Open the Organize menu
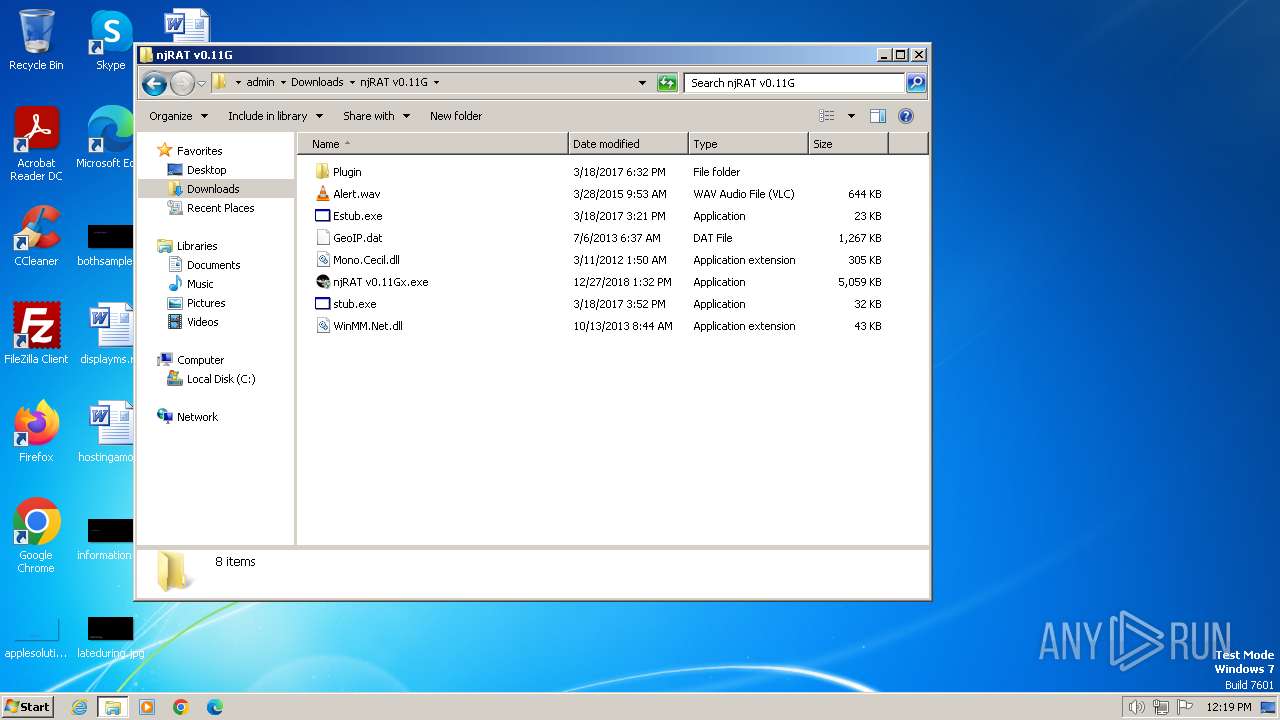The width and height of the screenshot is (1280, 720). click(178, 116)
